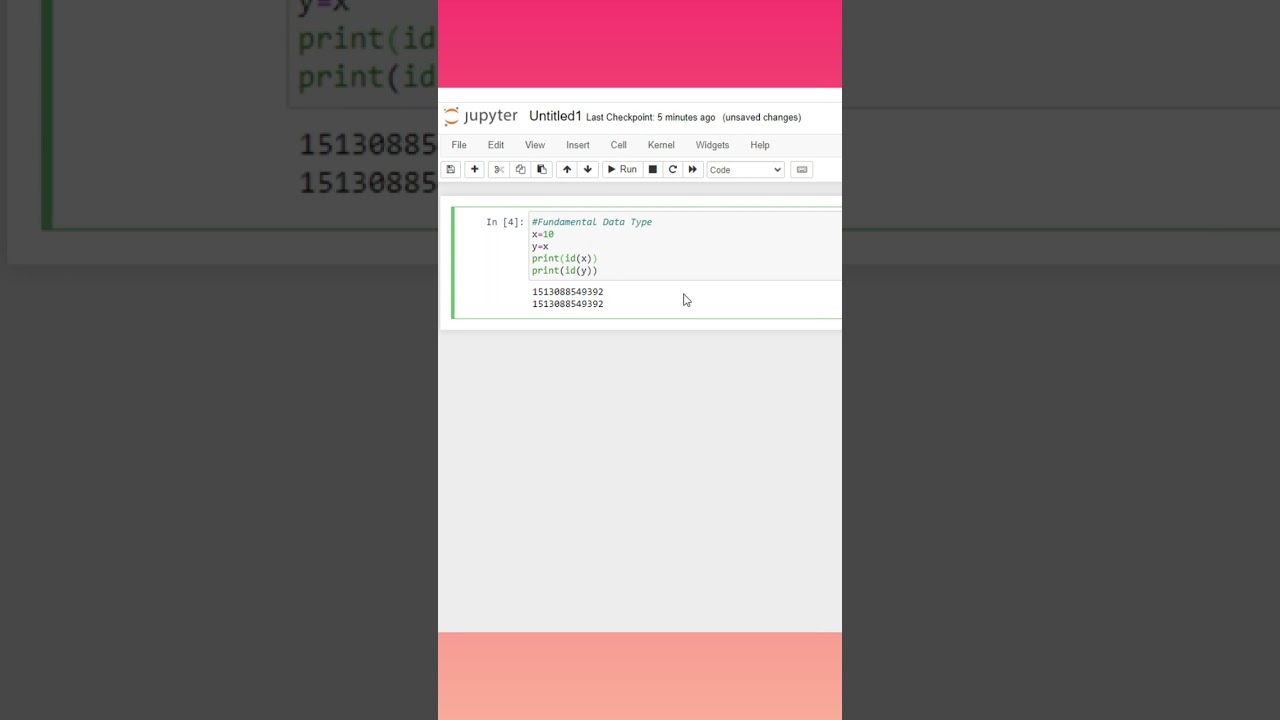Move selected cell down arrow
The image size is (1280, 720).
coord(588,170)
